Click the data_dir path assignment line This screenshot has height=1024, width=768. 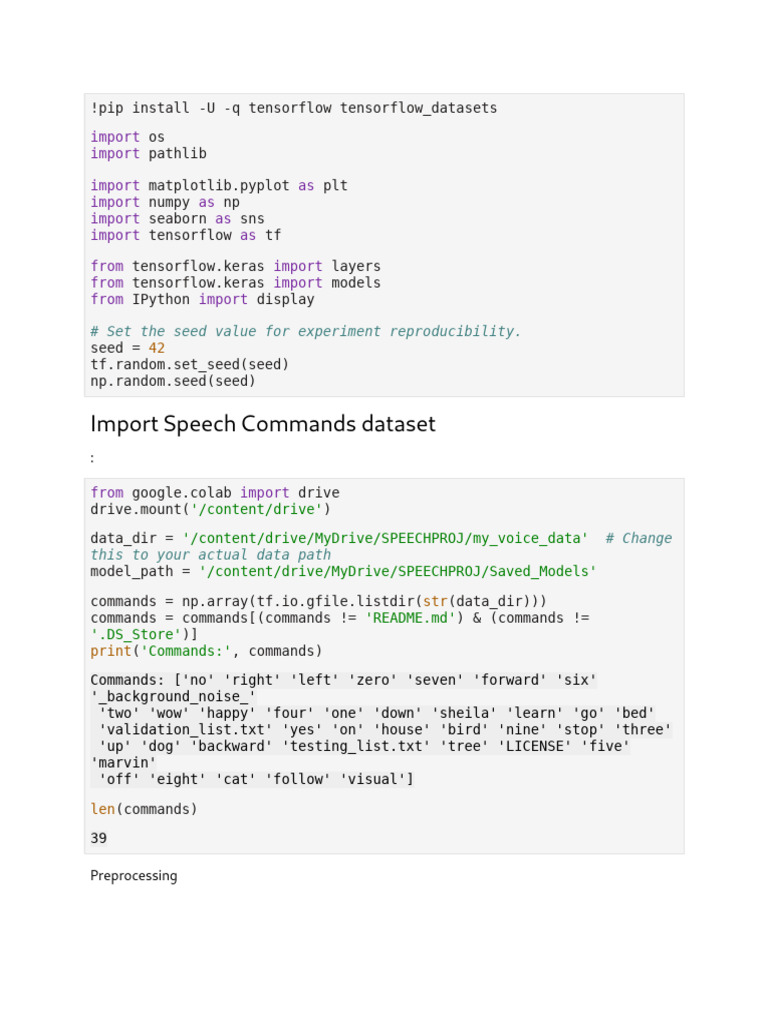(338, 538)
